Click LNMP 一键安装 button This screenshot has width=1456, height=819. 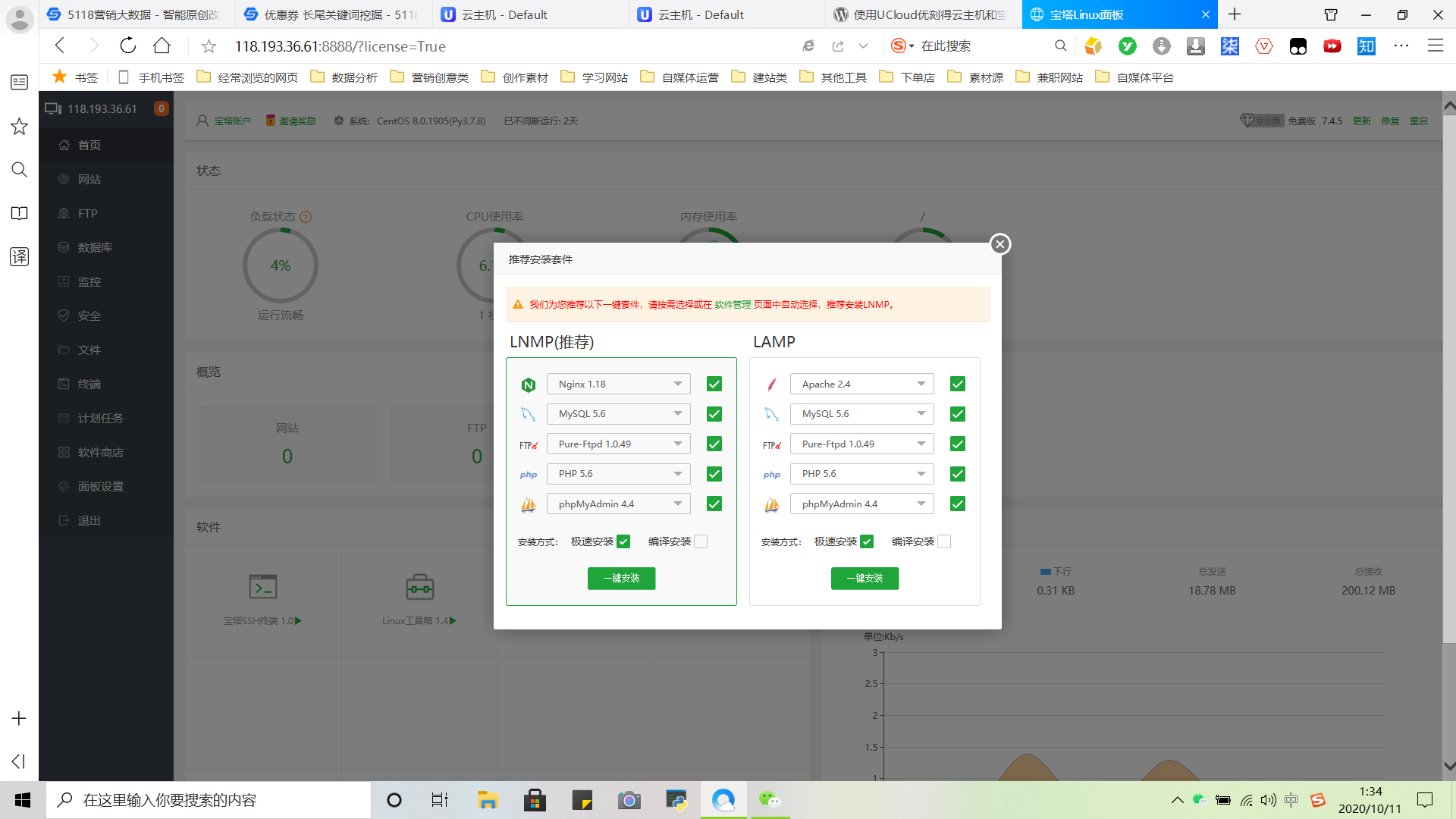point(621,578)
